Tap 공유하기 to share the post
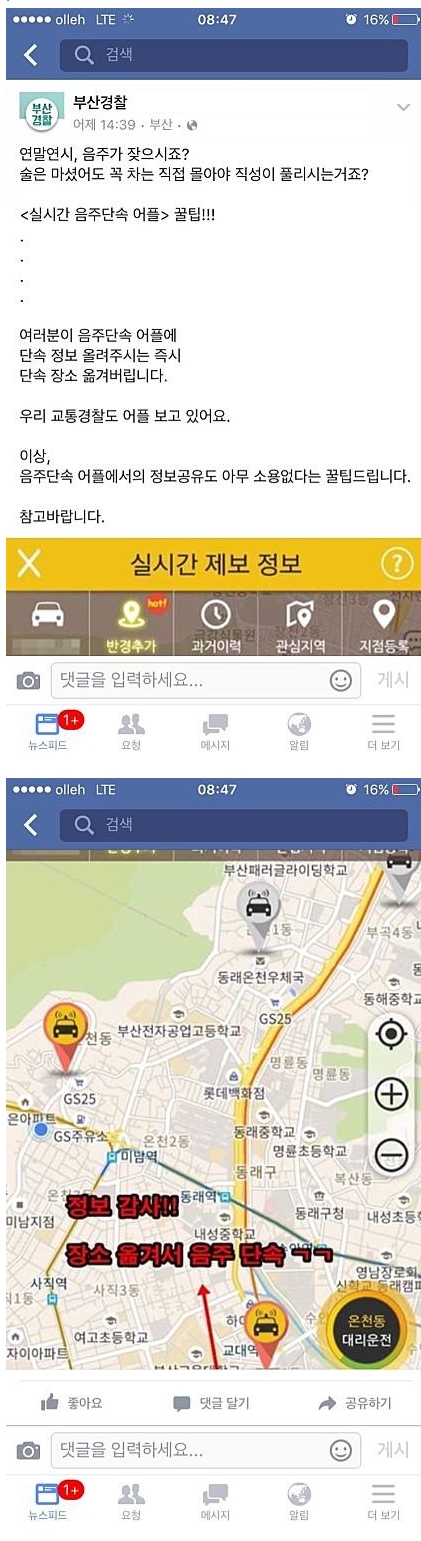The height and width of the screenshot is (1541, 421). tap(355, 1403)
